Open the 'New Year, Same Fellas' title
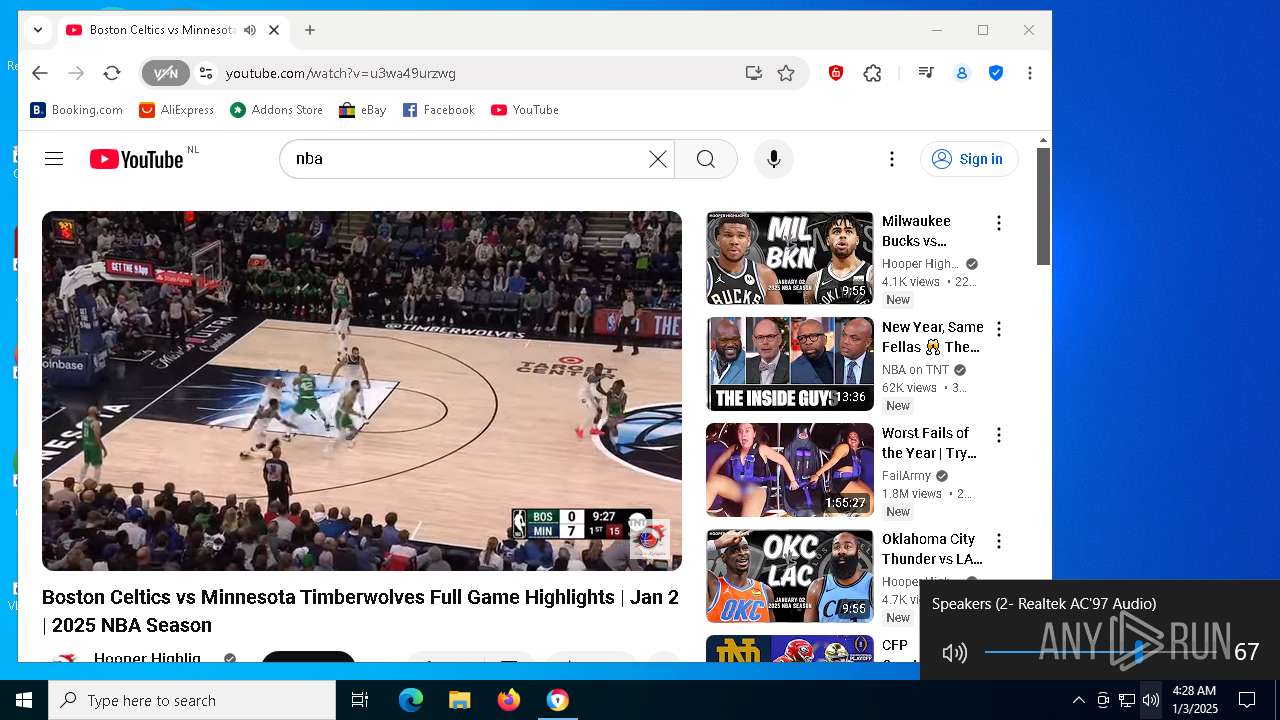The image size is (1280, 720). coord(933,337)
